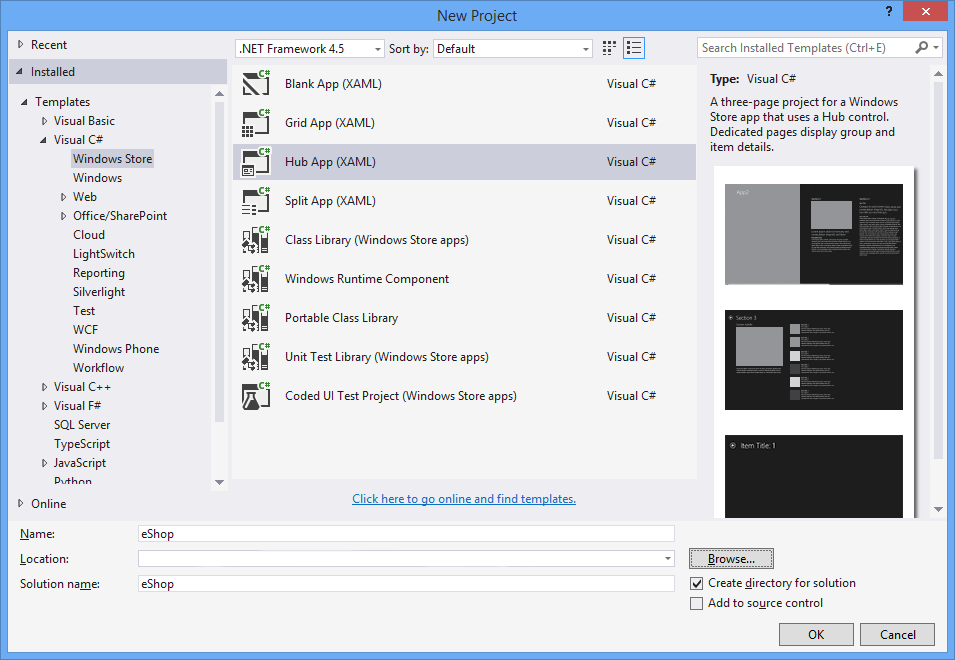
Task: Select the Class Library template icon
Action: click(256, 239)
